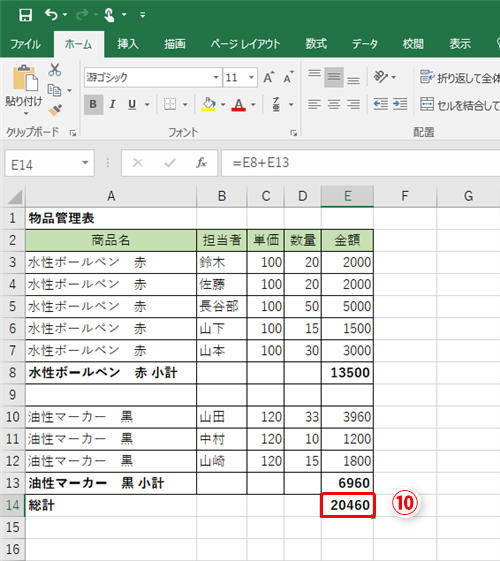Click cell with 13500 subtotal

347,373
